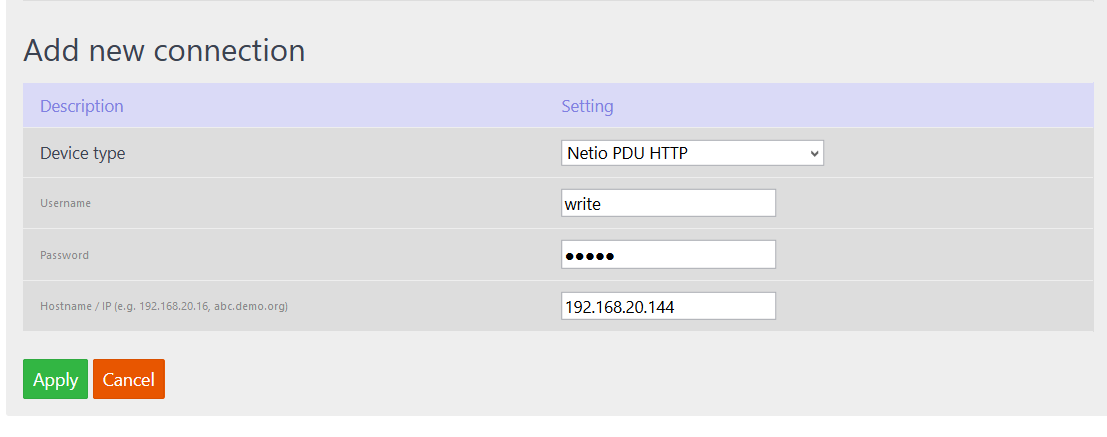Image resolution: width=1107 pixels, height=437 pixels.
Task: Click the green Apply button
Action: click(x=55, y=379)
